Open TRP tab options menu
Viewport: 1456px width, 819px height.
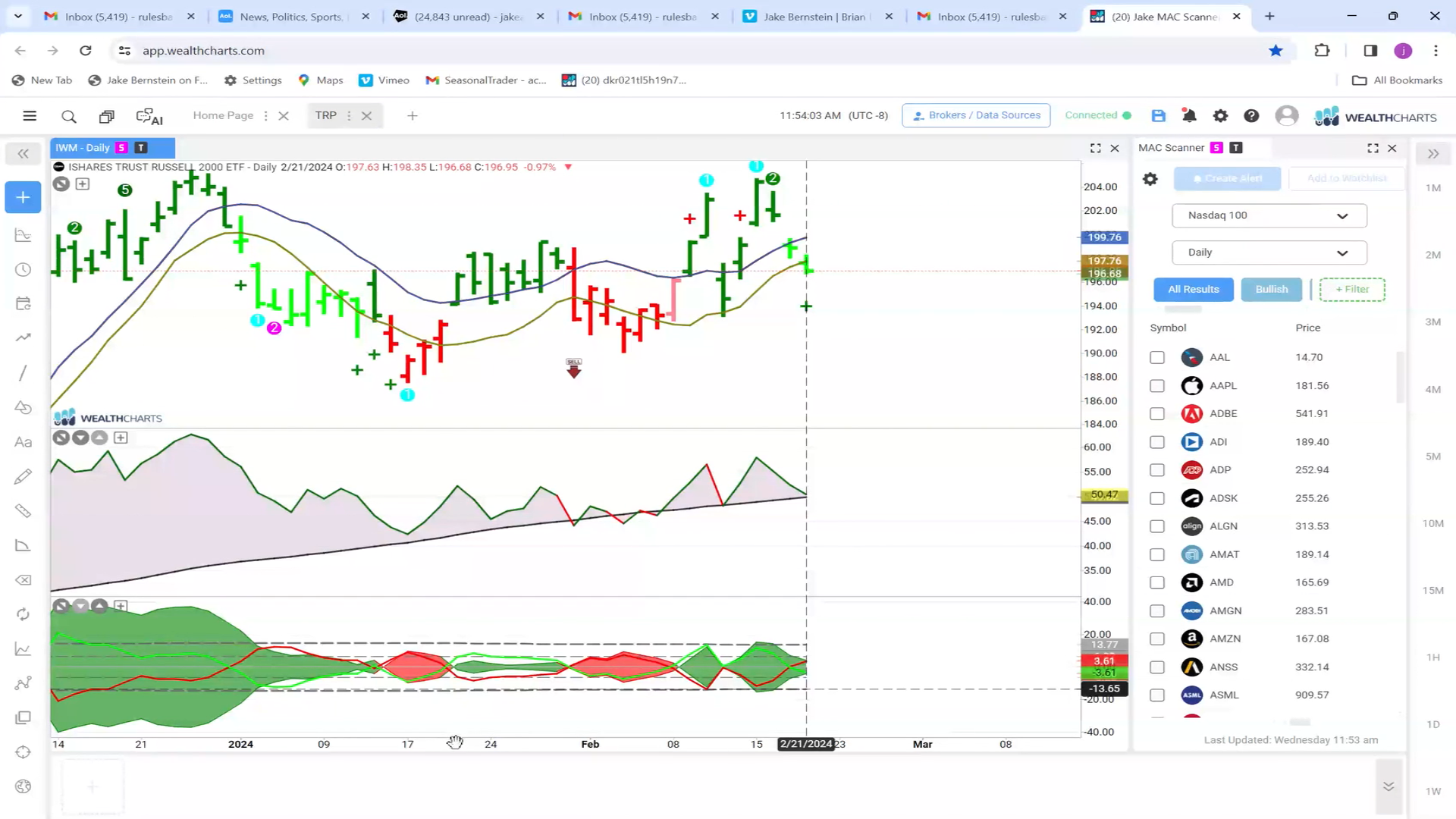tap(349, 116)
